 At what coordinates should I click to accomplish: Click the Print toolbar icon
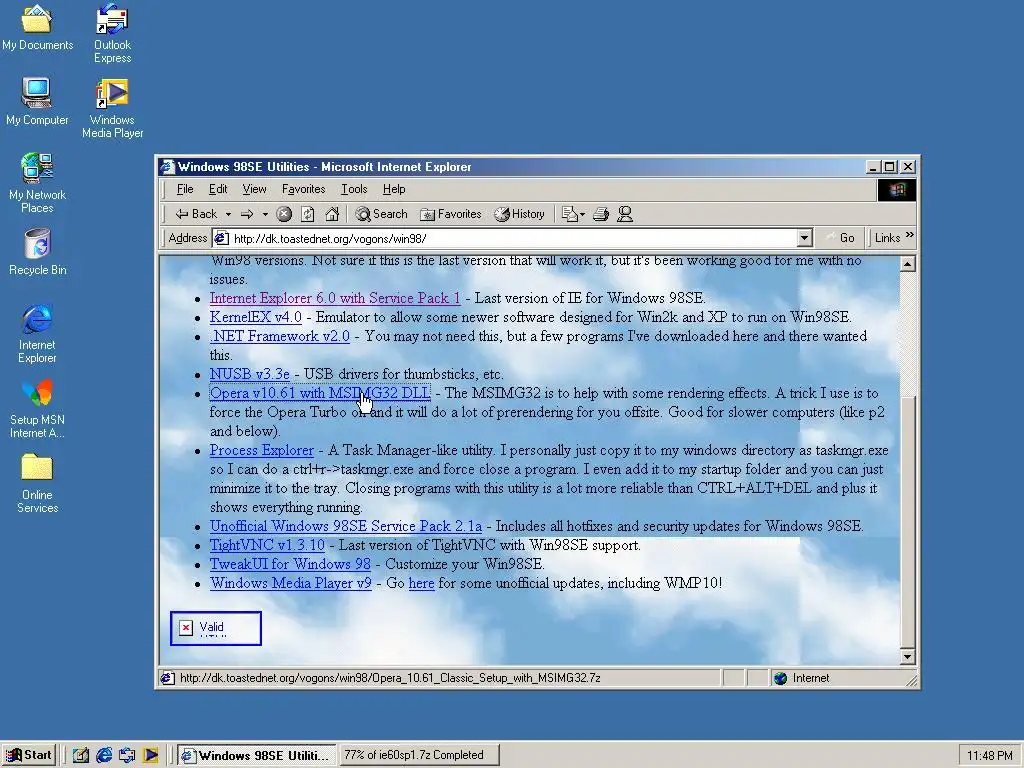(x=601, y=214)
